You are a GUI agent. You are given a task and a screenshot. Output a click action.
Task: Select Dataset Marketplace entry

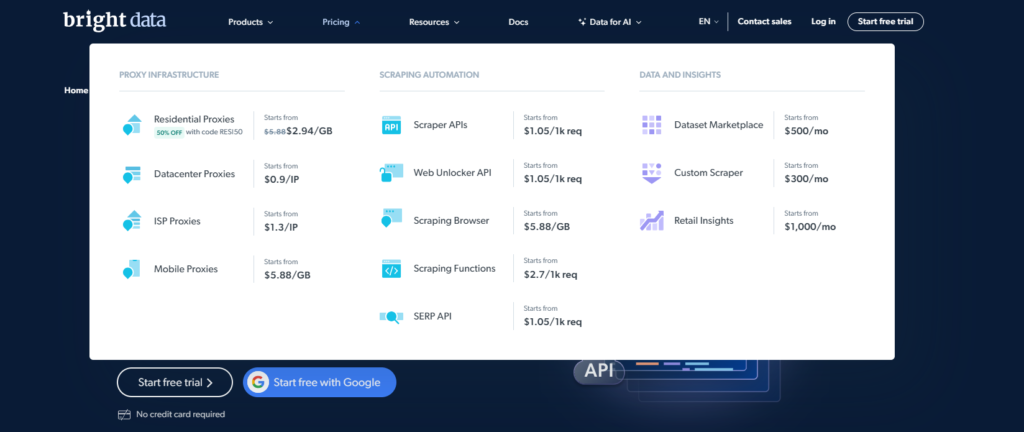pos(718,125)
